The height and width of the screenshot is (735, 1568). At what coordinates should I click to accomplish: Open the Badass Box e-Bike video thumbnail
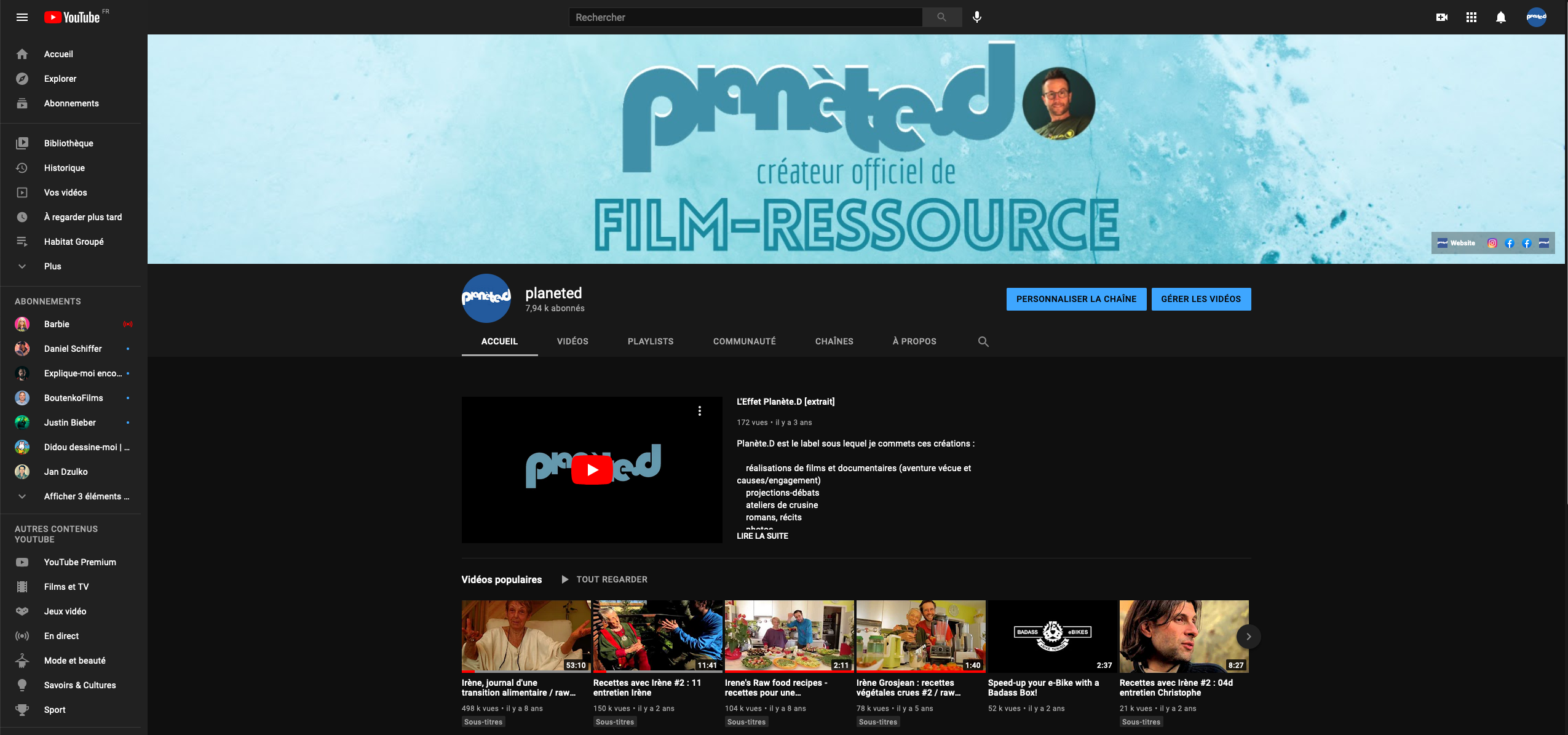coord(1052,637)
